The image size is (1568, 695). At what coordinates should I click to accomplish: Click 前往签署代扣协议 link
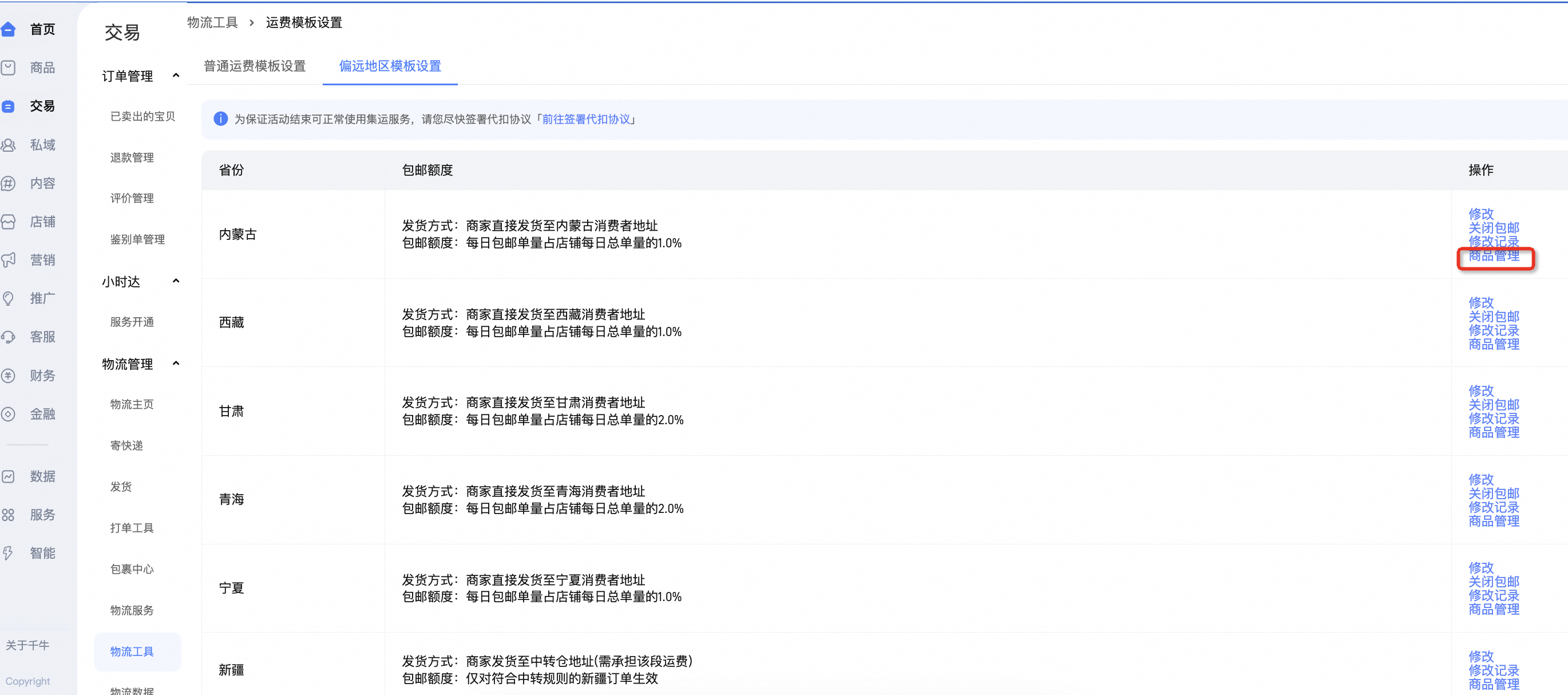click(585, 119)
